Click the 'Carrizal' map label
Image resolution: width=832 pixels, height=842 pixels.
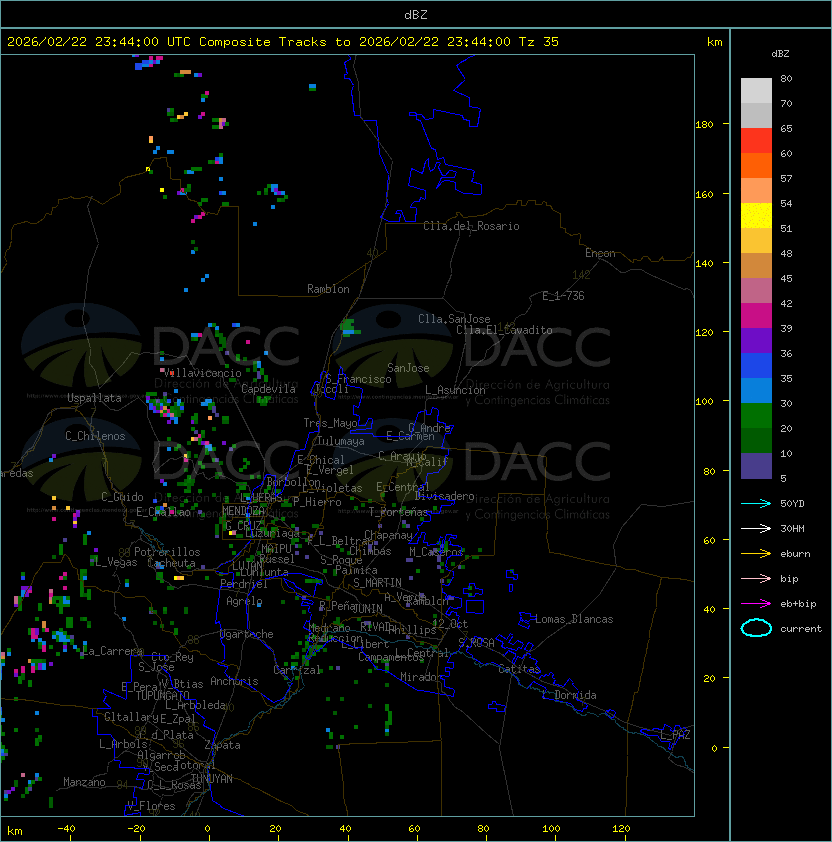(x=297, y=670)
